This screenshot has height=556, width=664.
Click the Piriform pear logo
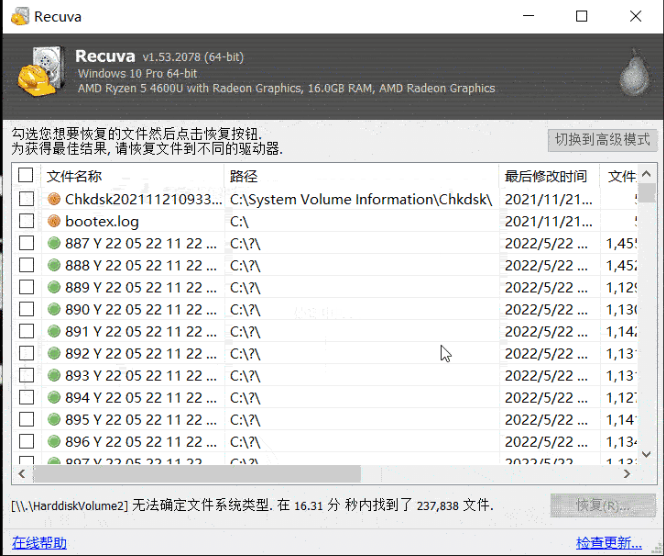[634, 72]
